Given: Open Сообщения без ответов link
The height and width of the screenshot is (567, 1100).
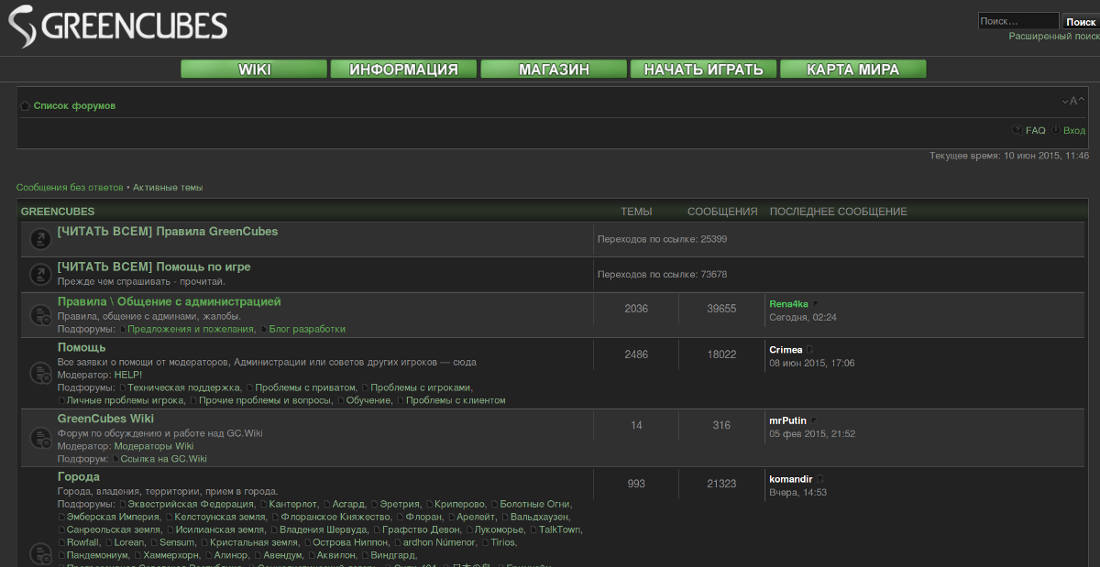Looking at the screenshot, I should click(x=69, y=187).
